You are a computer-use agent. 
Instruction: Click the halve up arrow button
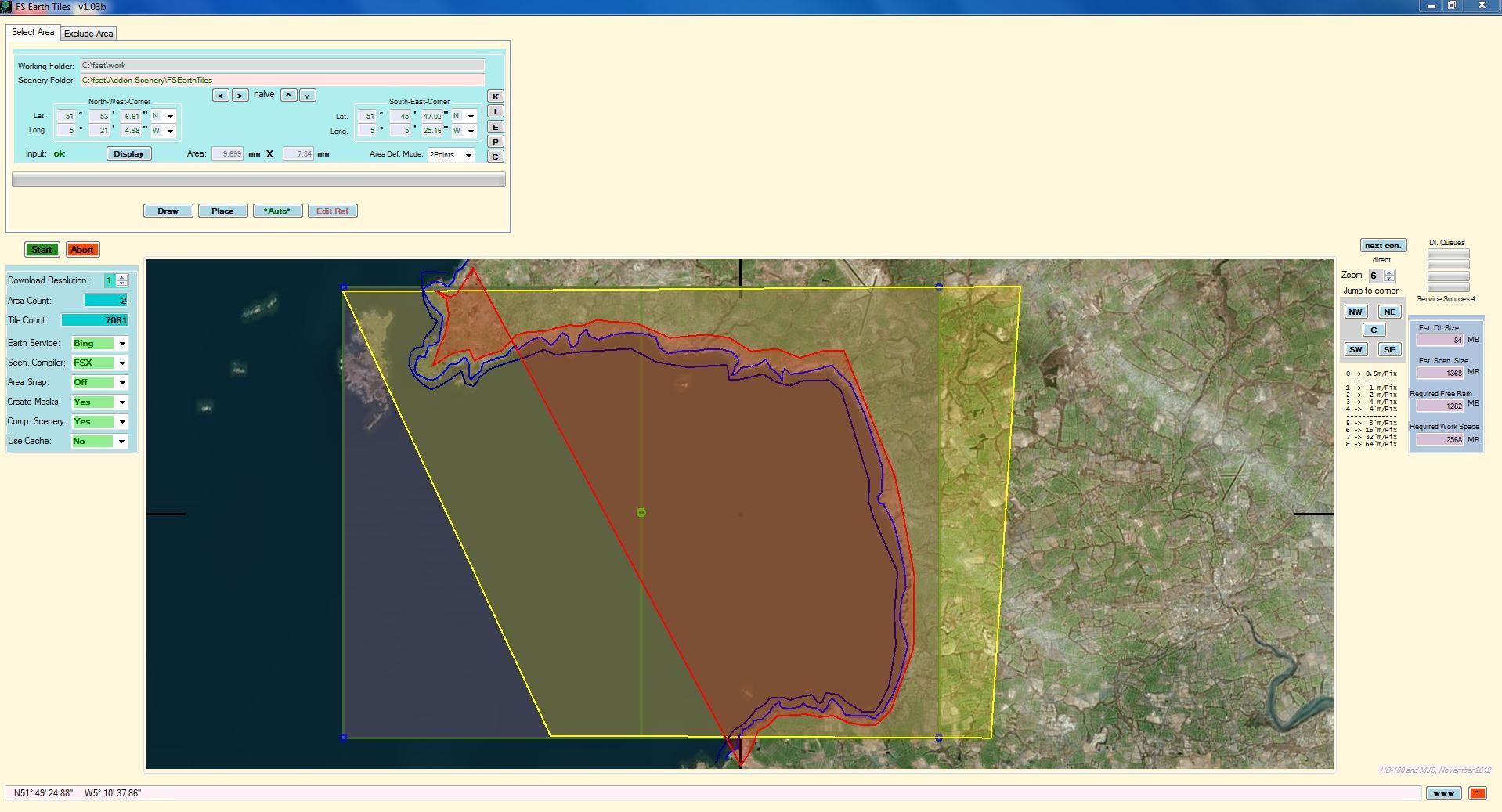pyautogui.click(x=288, y=96)
